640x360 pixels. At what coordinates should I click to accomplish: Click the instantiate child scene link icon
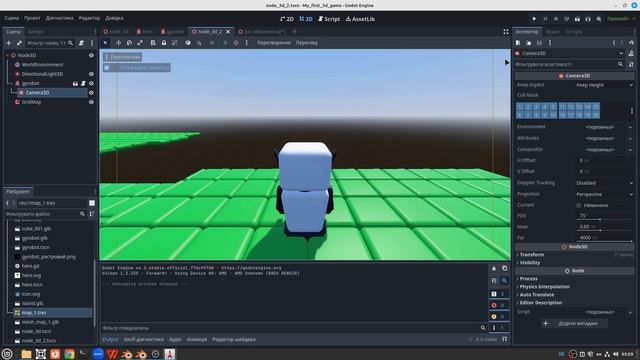[19, 43]
